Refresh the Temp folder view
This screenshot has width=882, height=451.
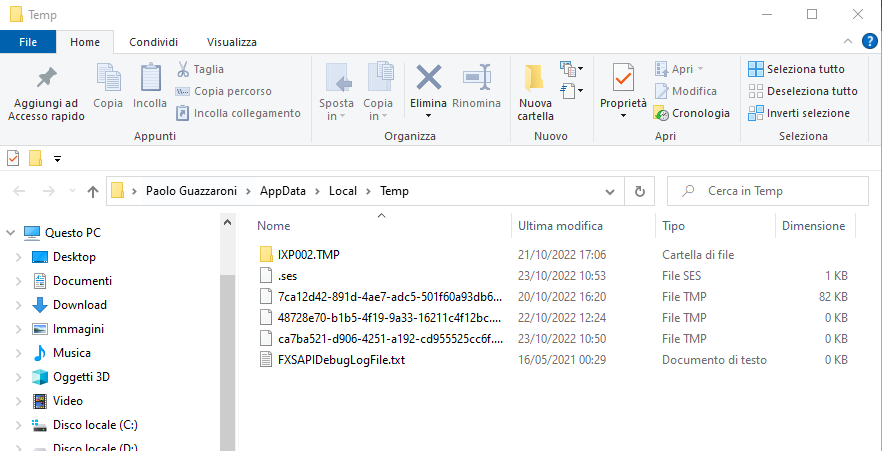[x=640, y=191]
